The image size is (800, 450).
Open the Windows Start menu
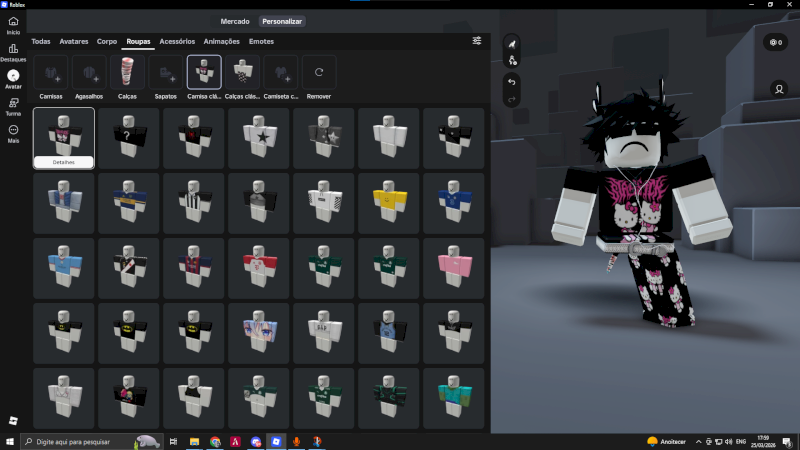[10, 442]
